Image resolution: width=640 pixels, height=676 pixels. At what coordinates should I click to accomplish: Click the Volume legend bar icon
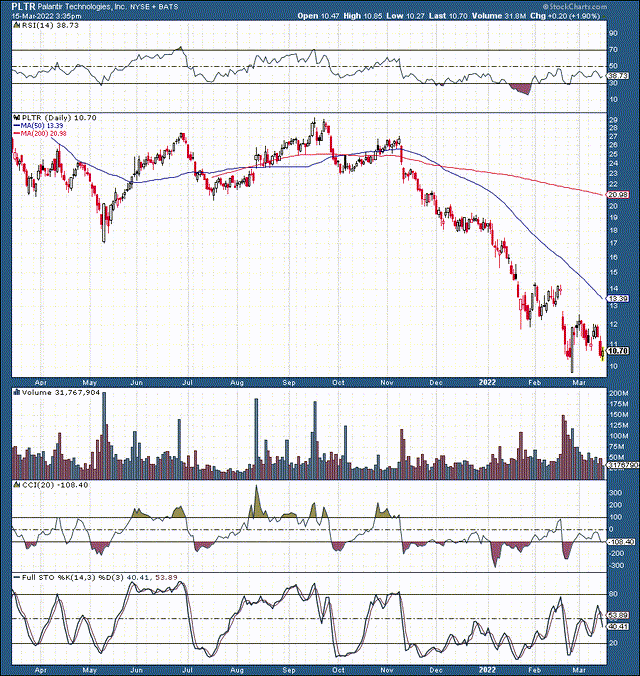pyautogui.click(x=17, y=392)
